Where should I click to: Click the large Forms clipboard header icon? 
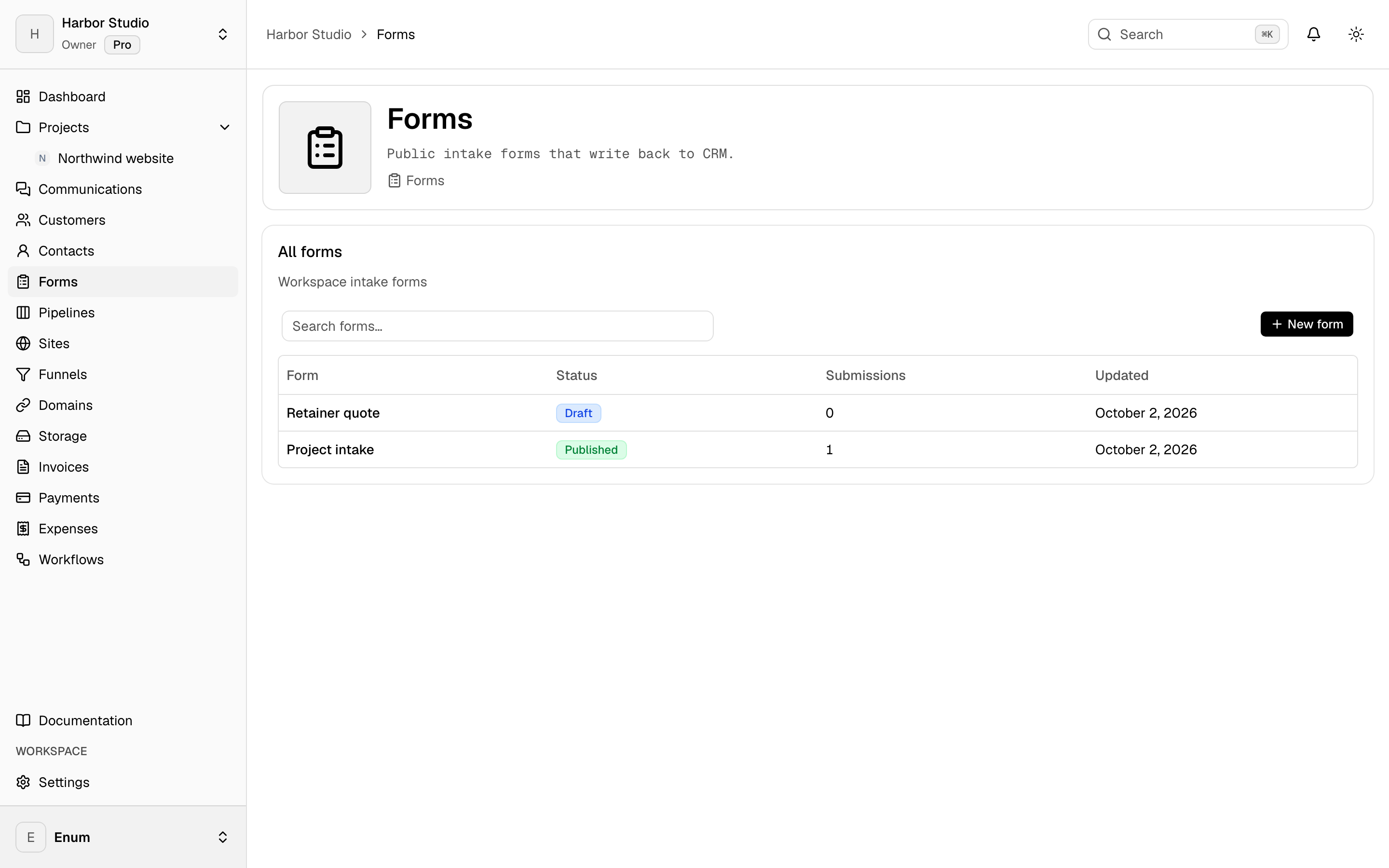pyautogui.click(x=325, y=148)
